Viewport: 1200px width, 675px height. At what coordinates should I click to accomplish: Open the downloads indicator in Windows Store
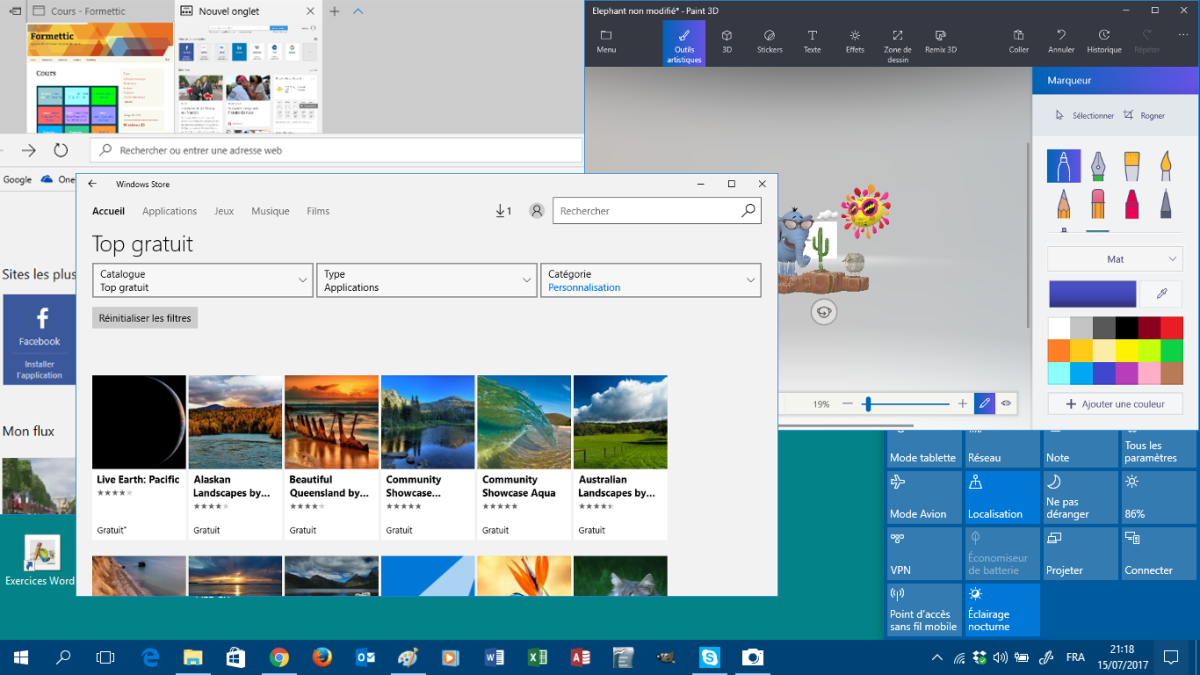[503, 211]
